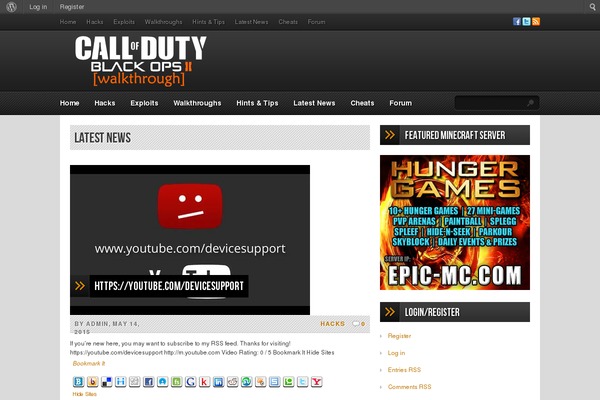Open Latest News in the main navigation

click(314, 103)
